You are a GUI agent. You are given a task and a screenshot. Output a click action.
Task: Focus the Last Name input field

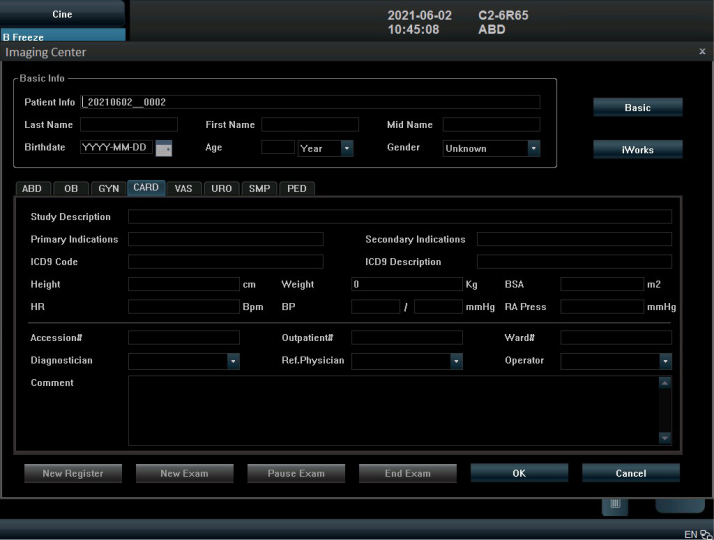129,125
